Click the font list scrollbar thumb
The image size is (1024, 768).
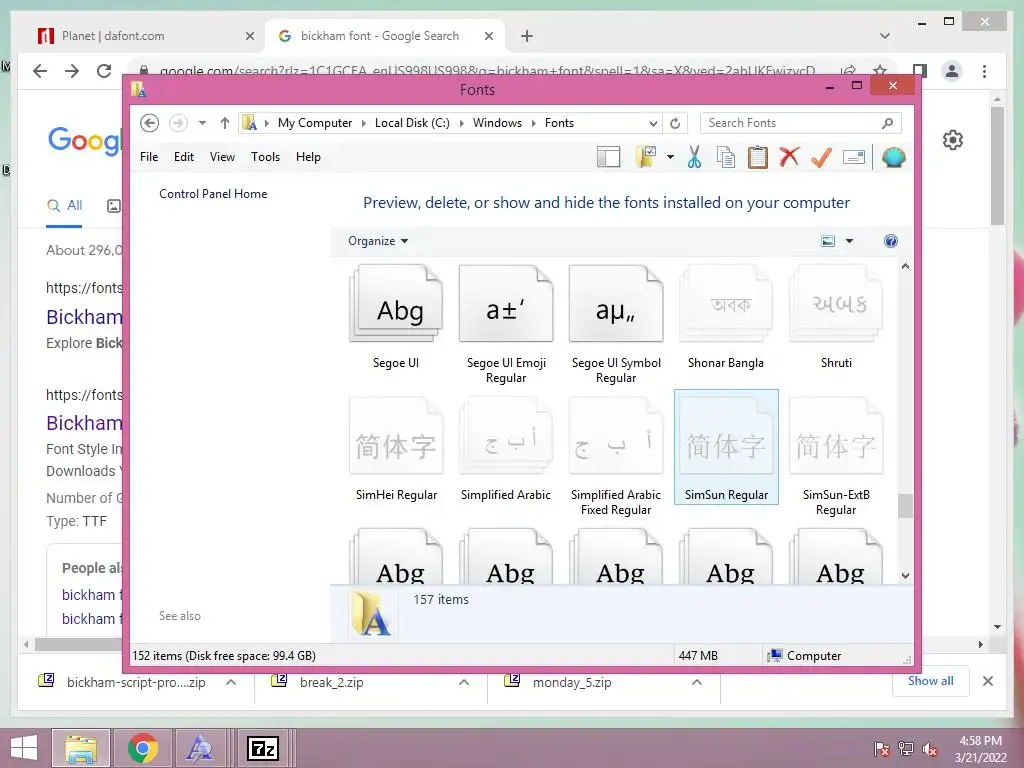pyautogui.click(x=905, y=505)
